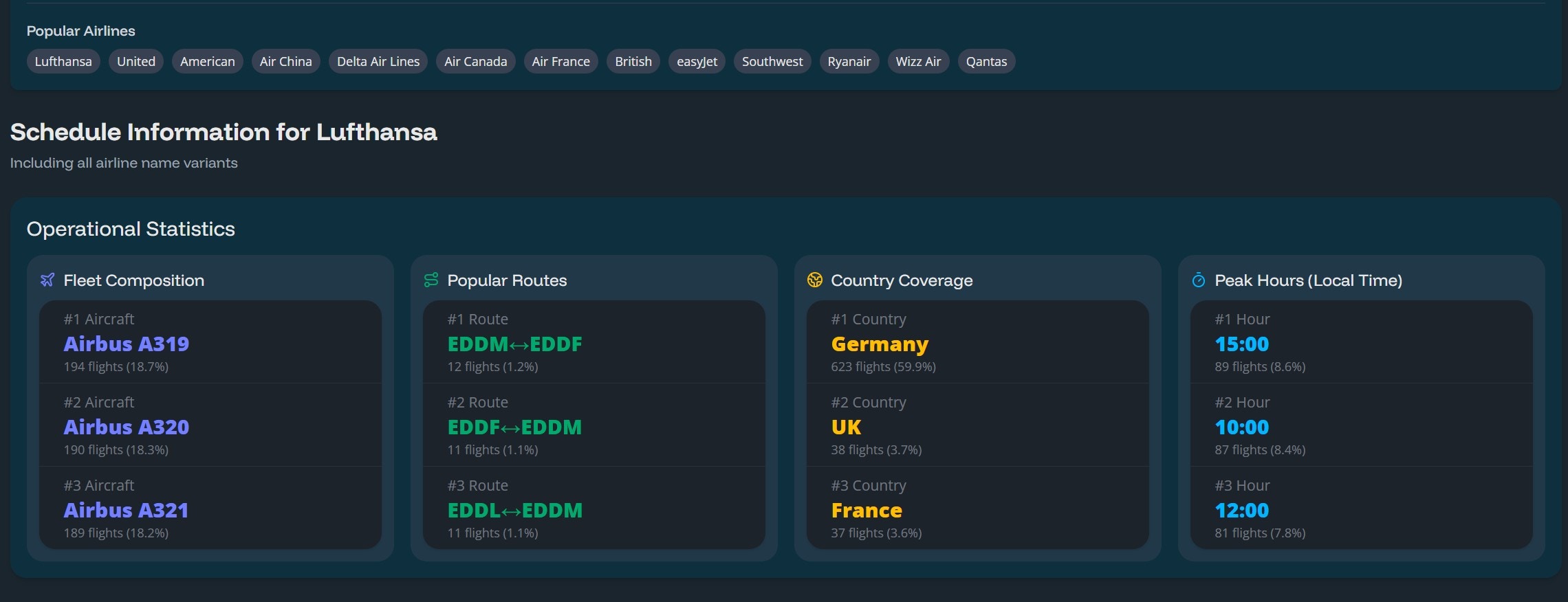Choose easyJet from popular airlines

coord(697,62)
